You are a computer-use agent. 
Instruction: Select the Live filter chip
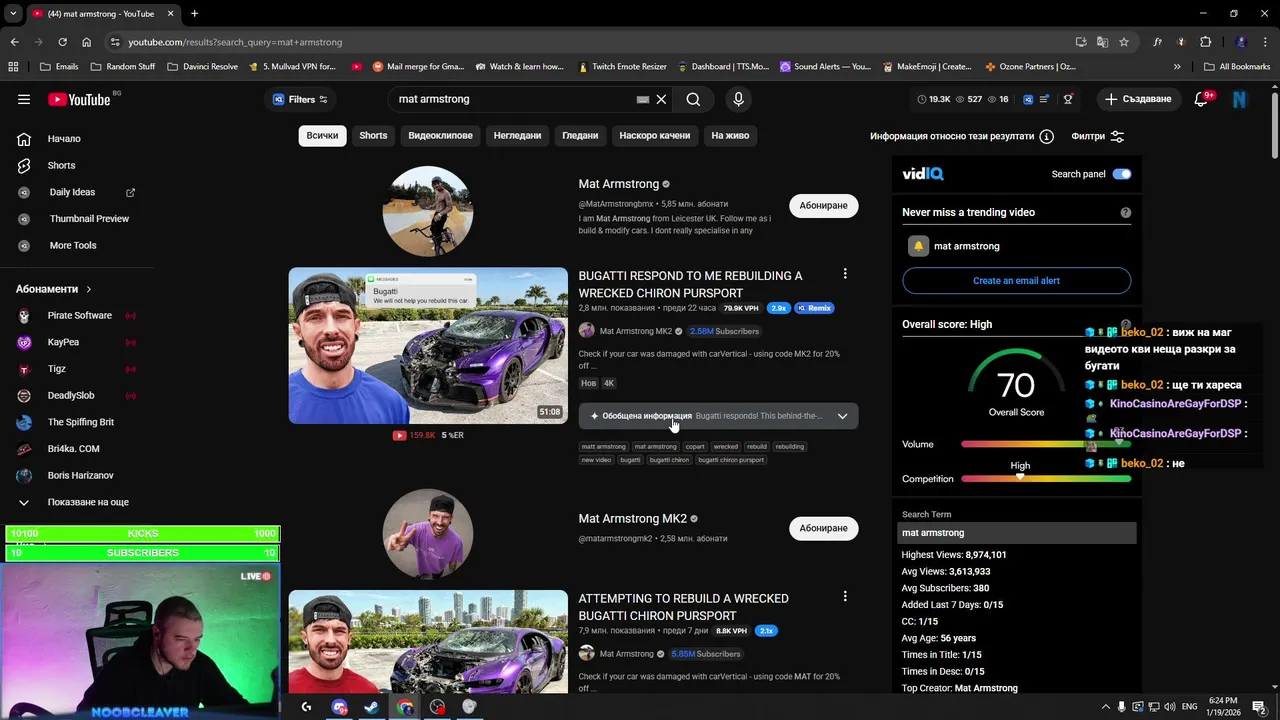[730, 135]
